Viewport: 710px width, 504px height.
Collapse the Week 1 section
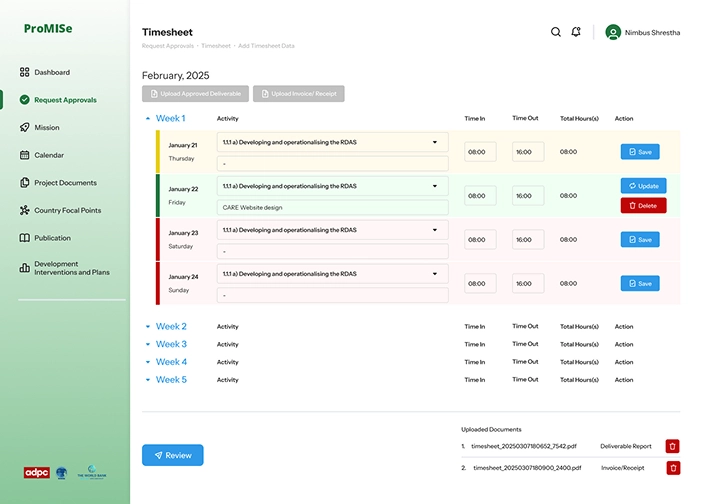point(148,118)
